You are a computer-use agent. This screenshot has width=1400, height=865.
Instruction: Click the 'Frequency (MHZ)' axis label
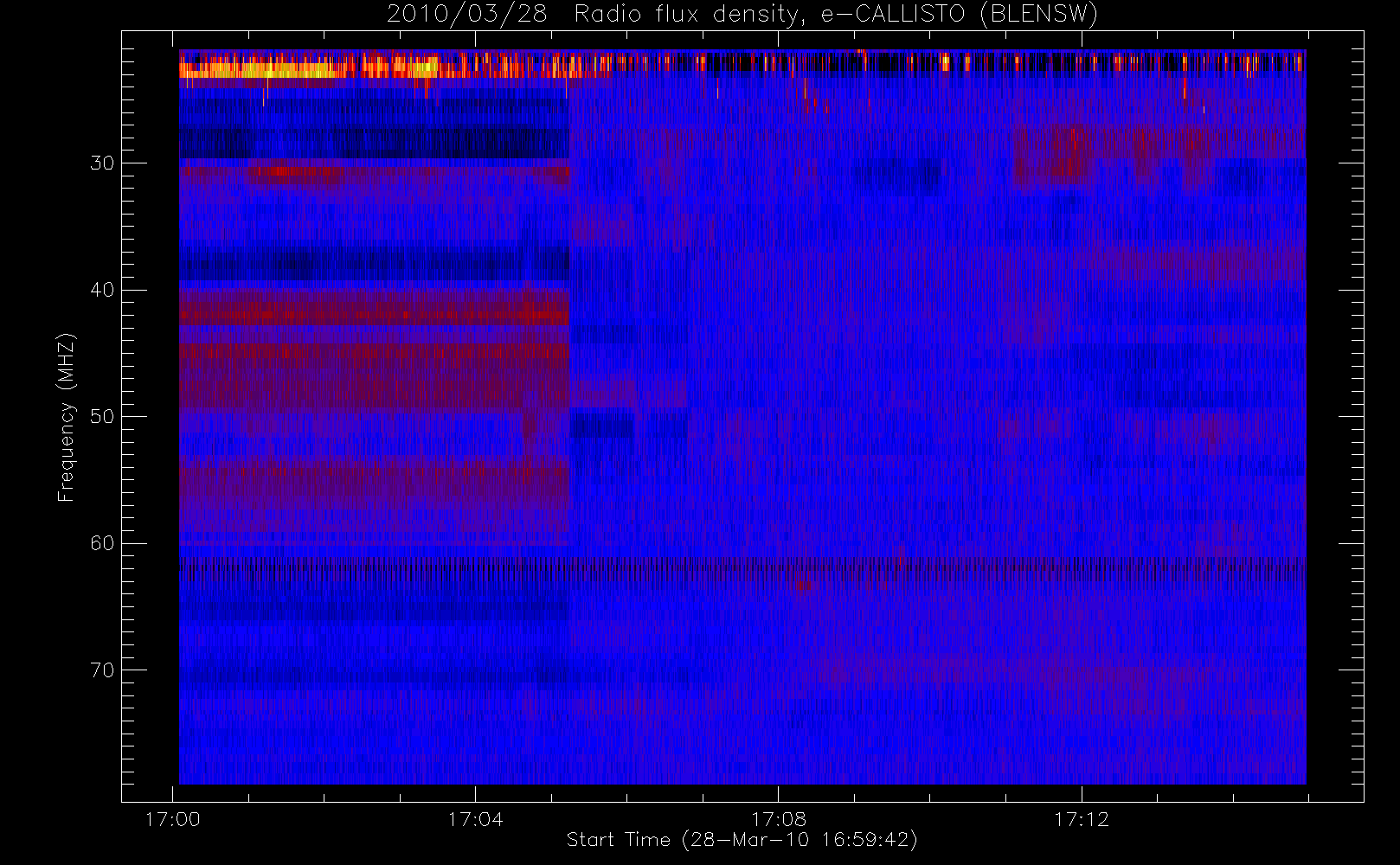(66, 417)
